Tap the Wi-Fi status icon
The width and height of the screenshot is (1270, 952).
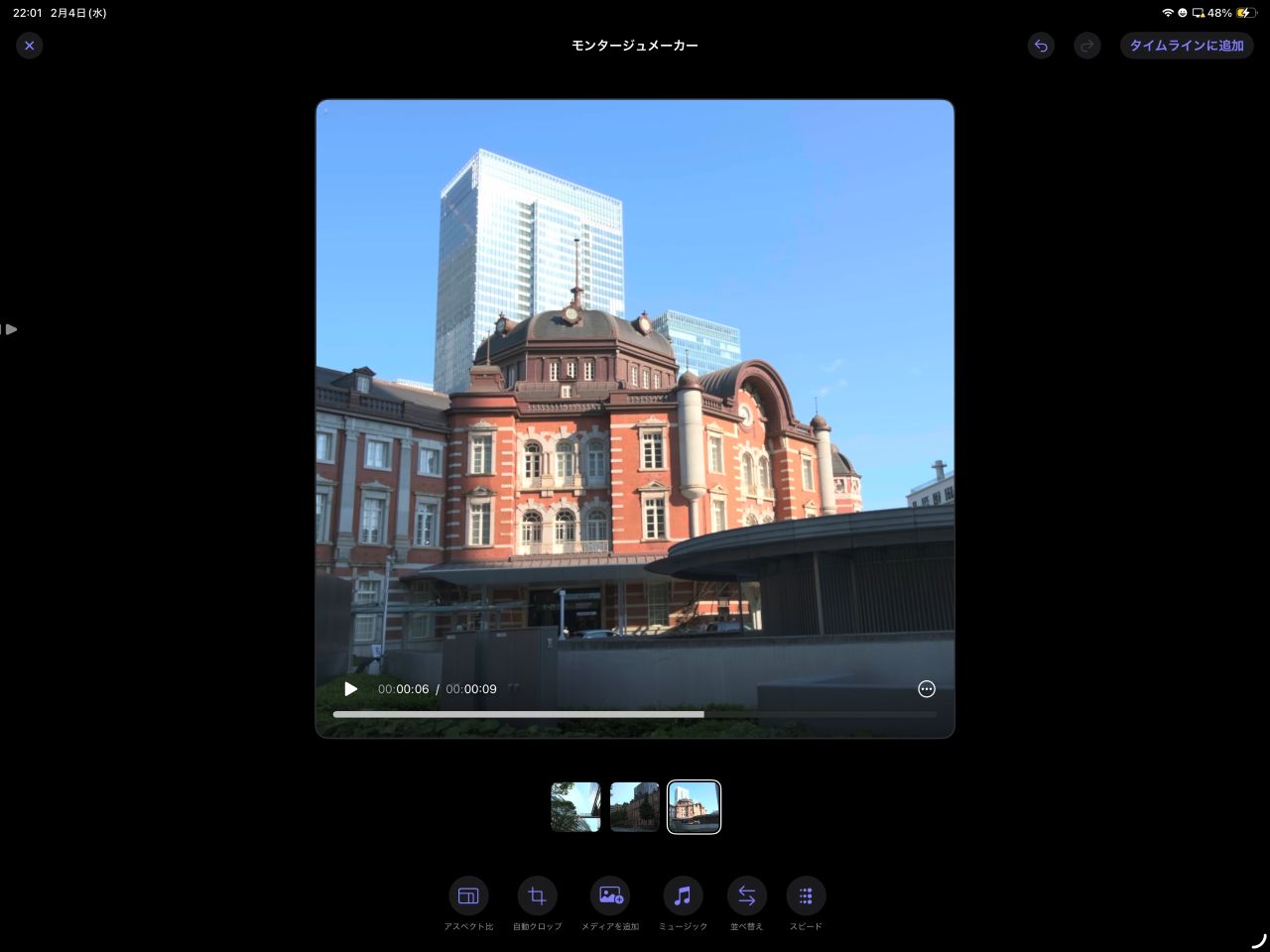coord(1168,13)
